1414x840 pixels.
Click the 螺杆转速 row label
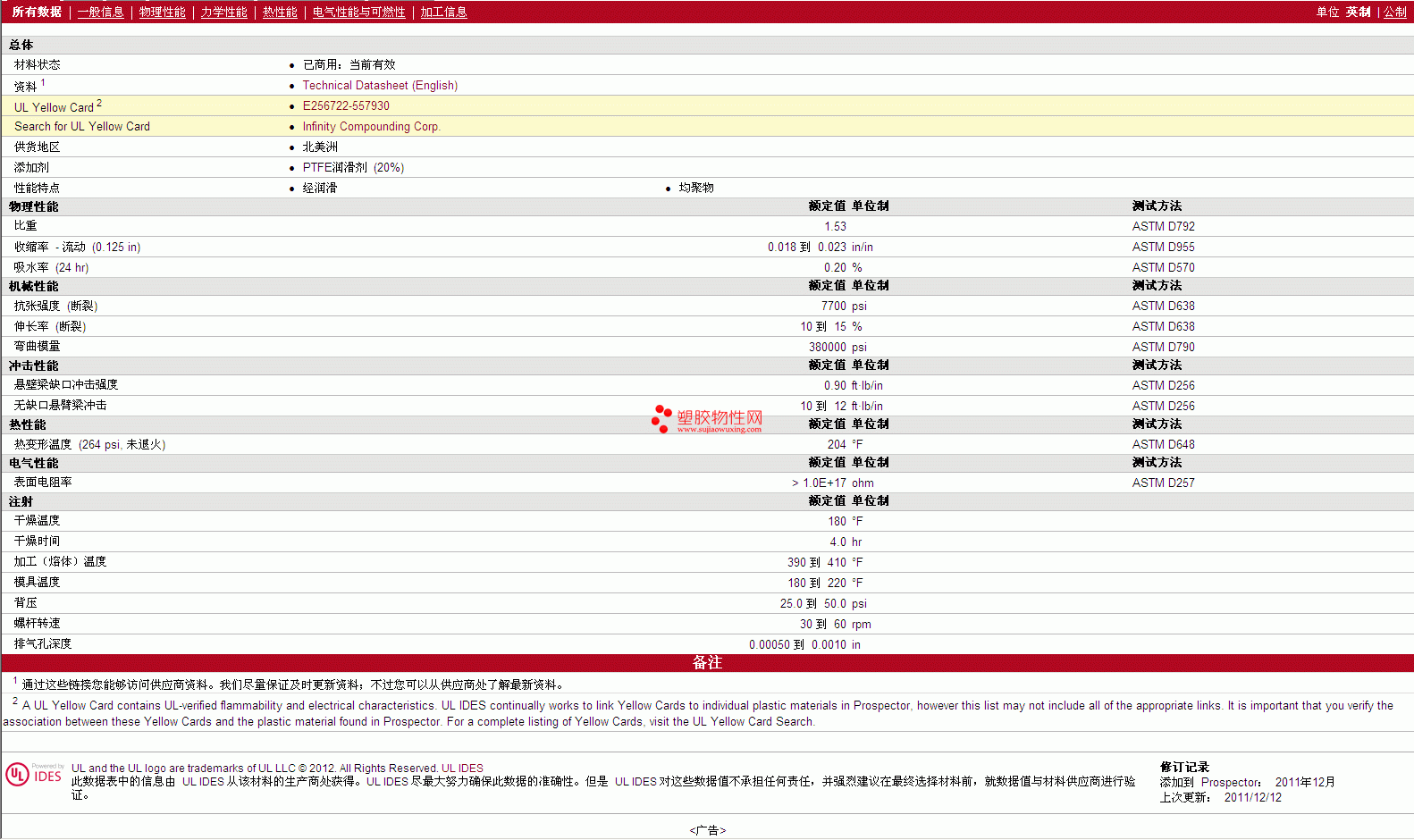[x=37, y=623]
